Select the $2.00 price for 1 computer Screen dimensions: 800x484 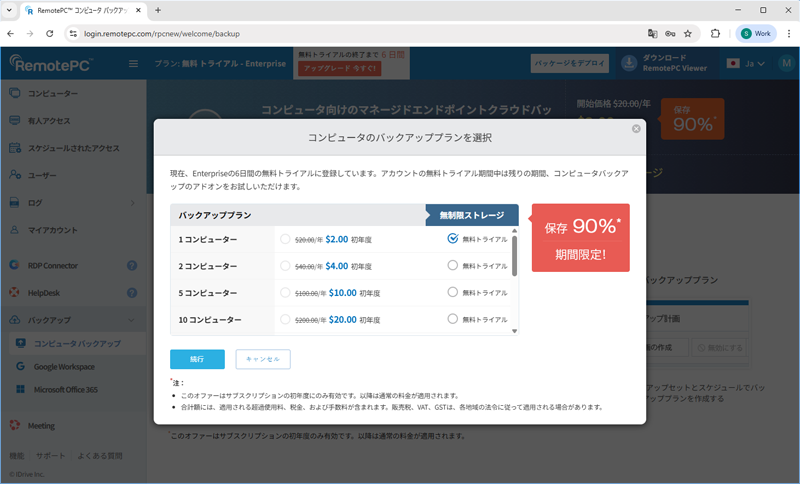(285, 239)
